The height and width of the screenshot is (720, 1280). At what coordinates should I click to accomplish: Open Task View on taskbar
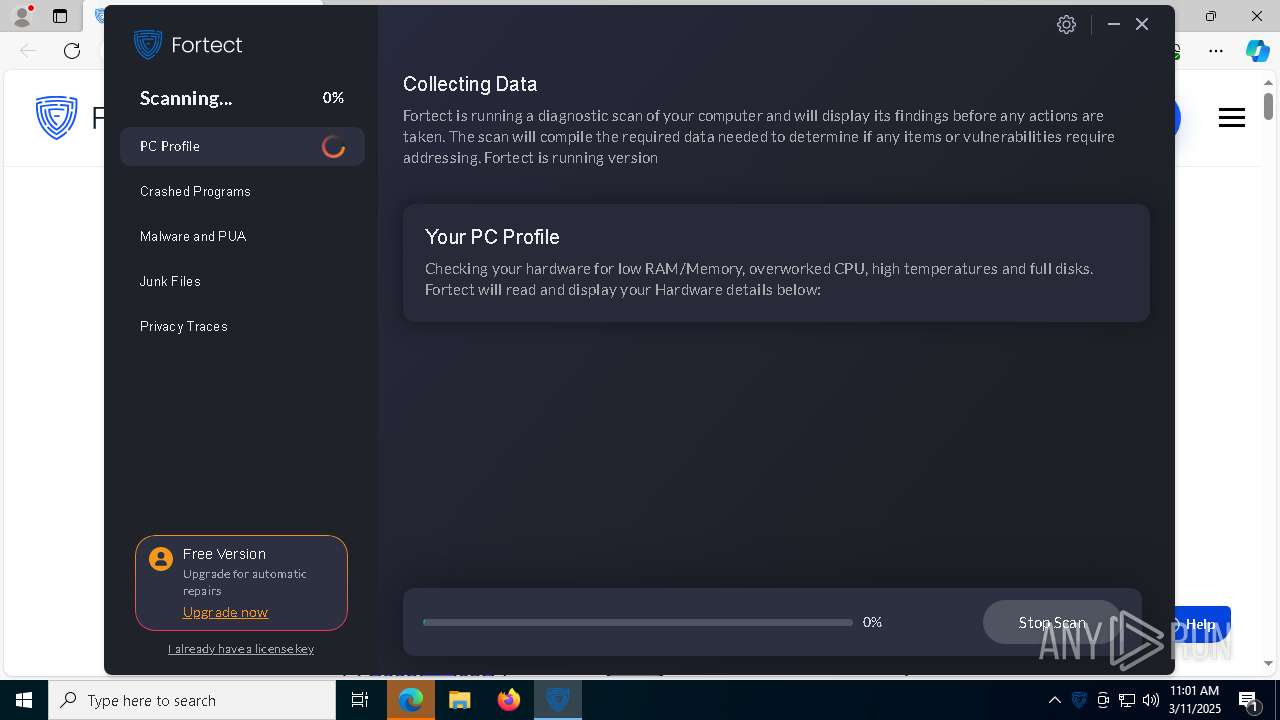[x=360, y=700]
